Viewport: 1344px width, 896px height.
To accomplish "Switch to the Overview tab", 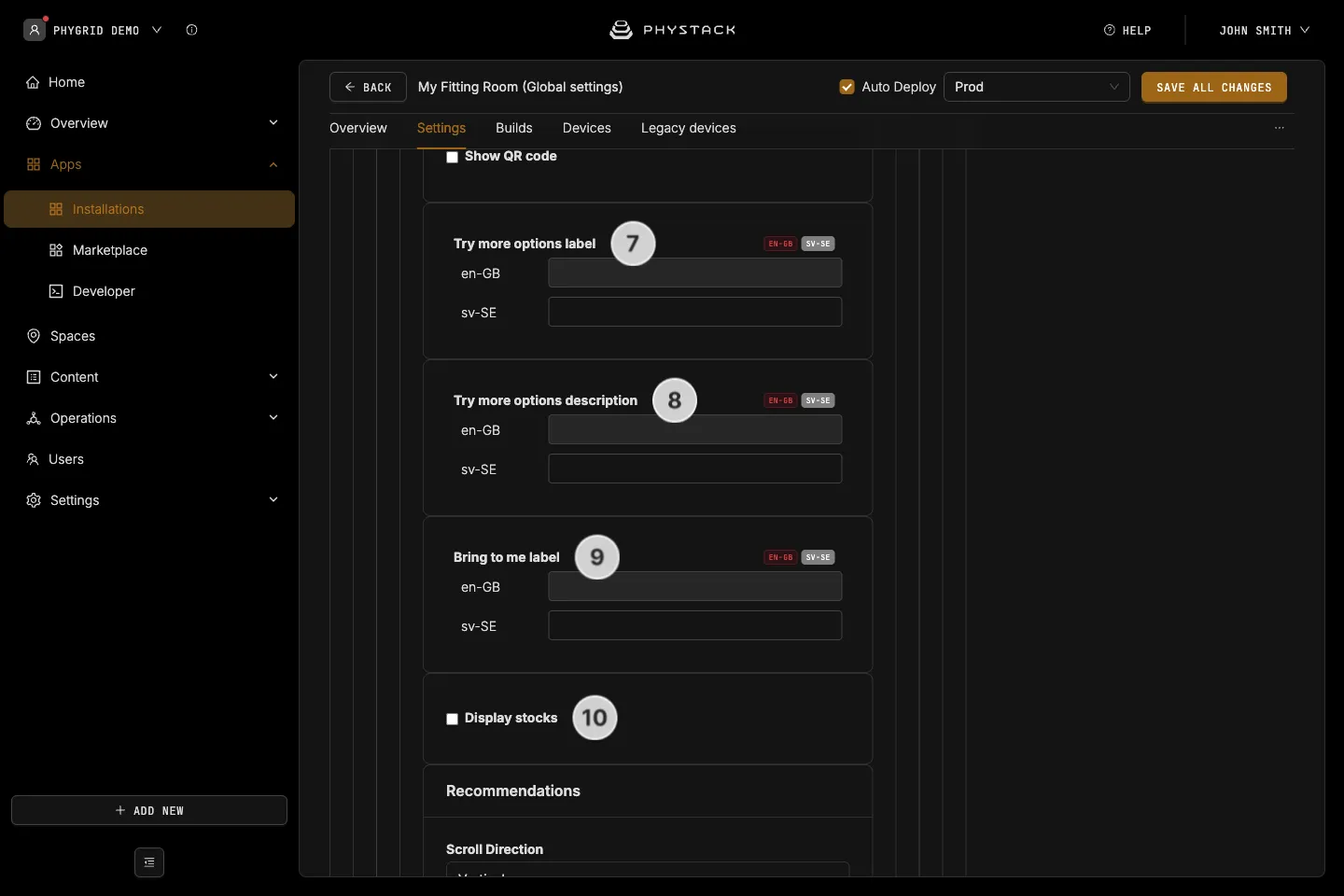I will click(x=358, y=128).
